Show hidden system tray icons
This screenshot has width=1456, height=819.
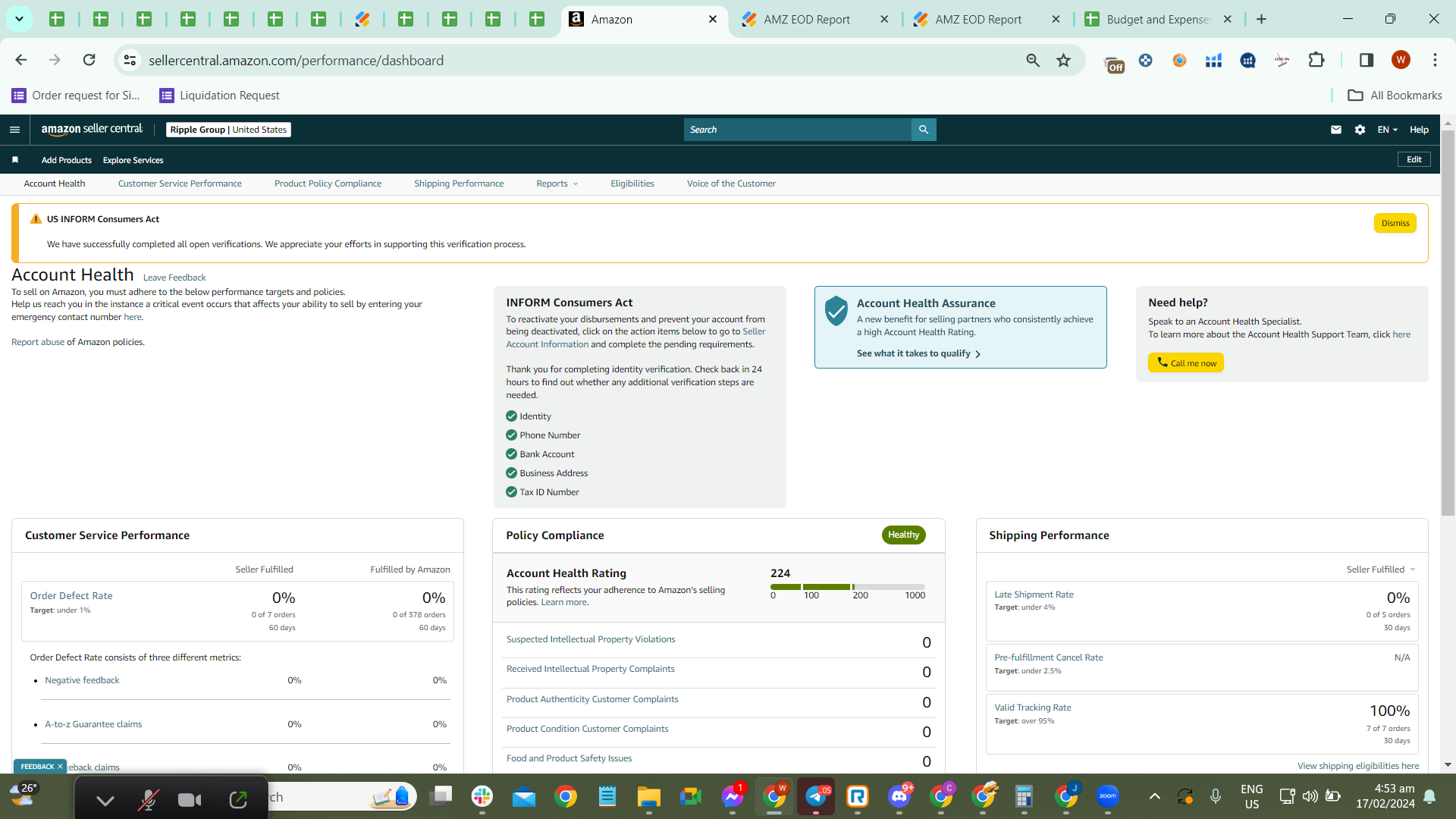[1155, 796]
